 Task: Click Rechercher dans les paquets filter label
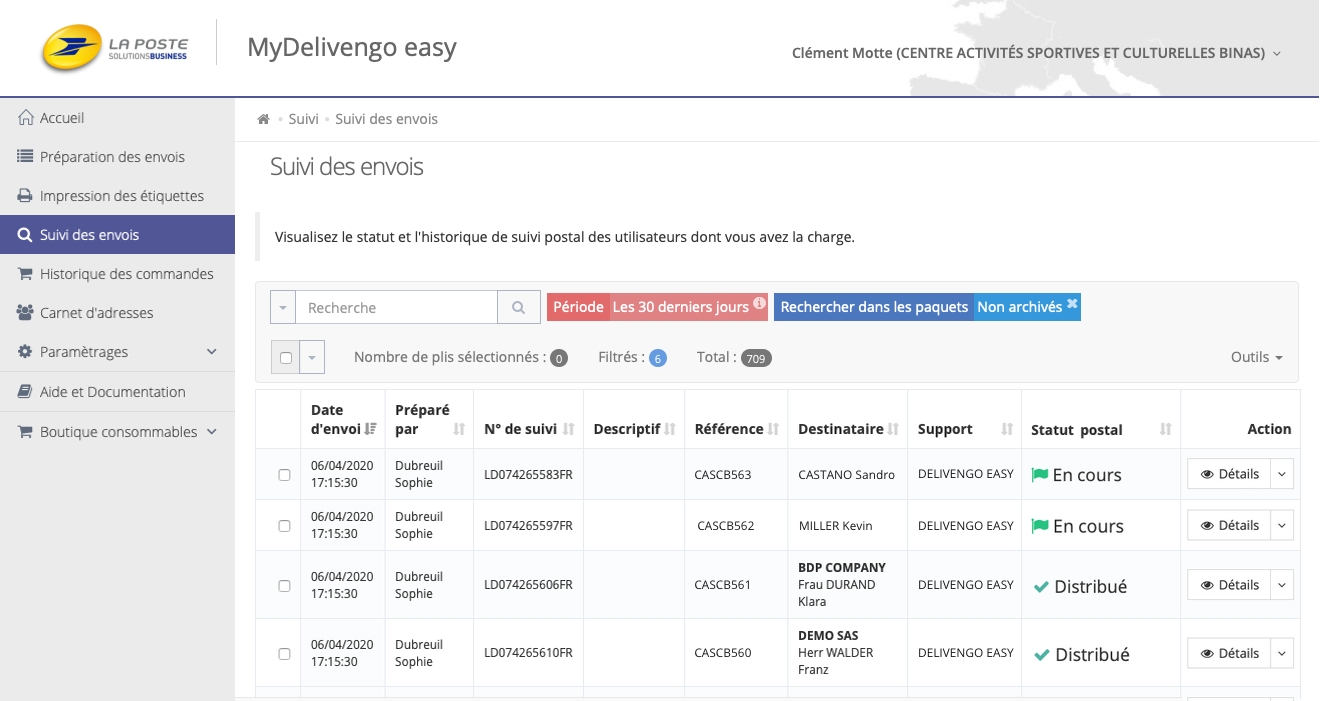coord(874,307)
